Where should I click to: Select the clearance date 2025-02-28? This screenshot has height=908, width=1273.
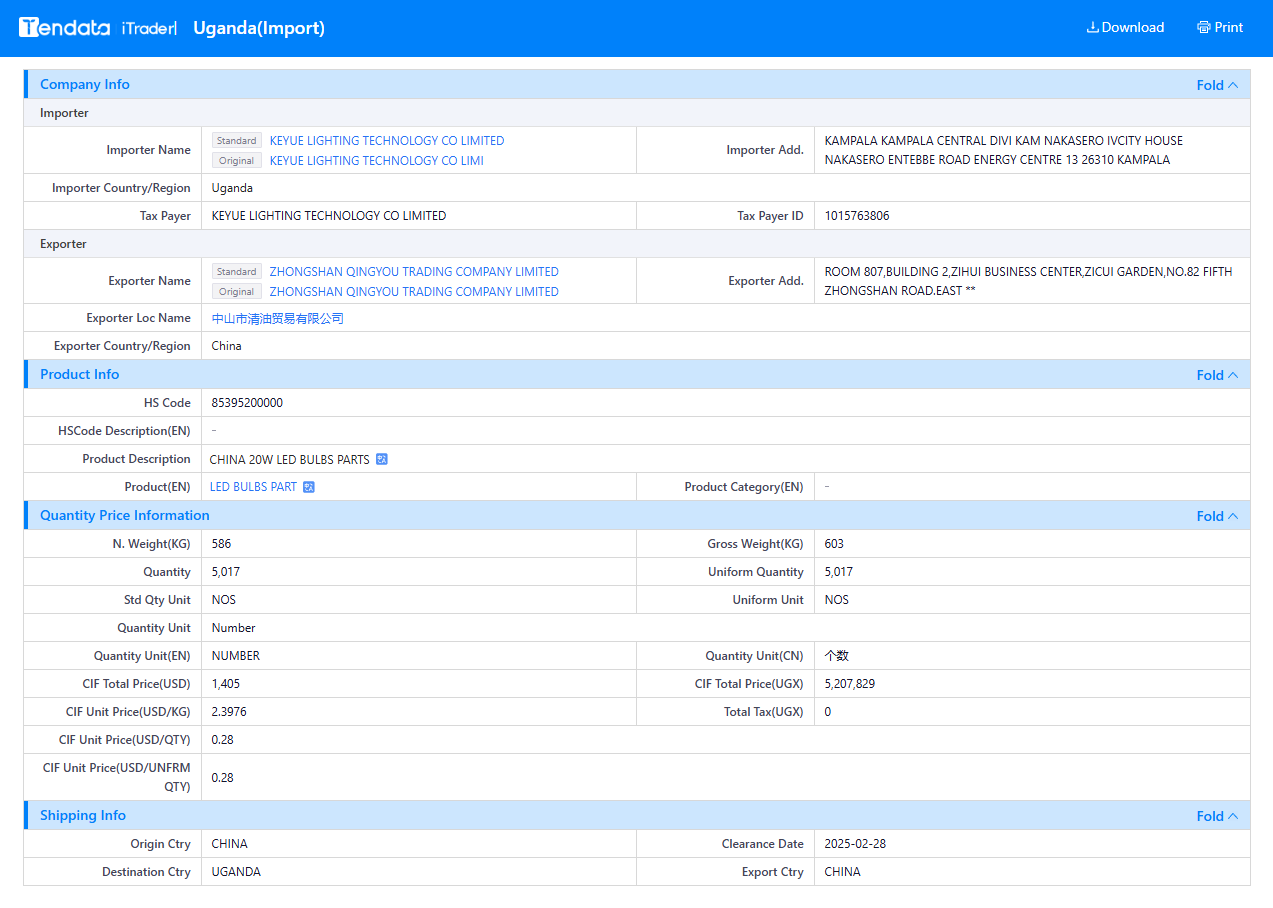click(x=855, y=844)
